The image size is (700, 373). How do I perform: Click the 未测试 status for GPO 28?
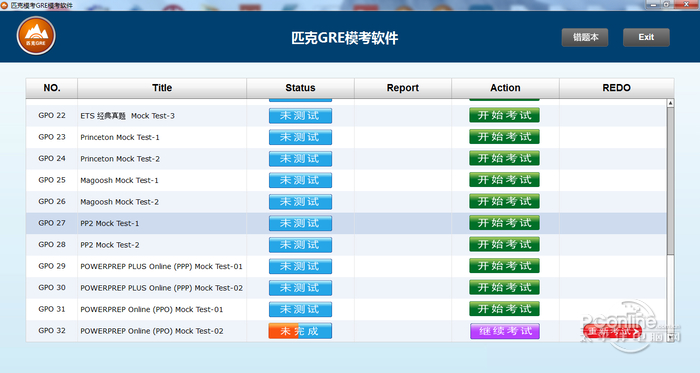pos(300,245)
